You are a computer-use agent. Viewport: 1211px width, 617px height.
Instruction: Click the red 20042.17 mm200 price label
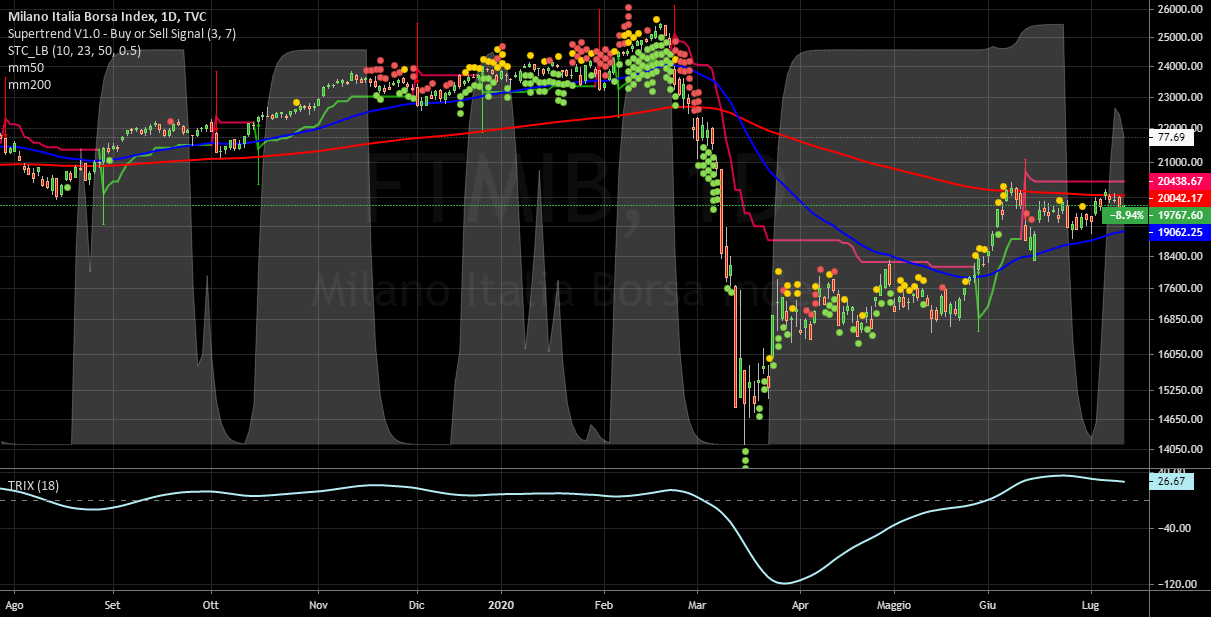pos(1180,199)
